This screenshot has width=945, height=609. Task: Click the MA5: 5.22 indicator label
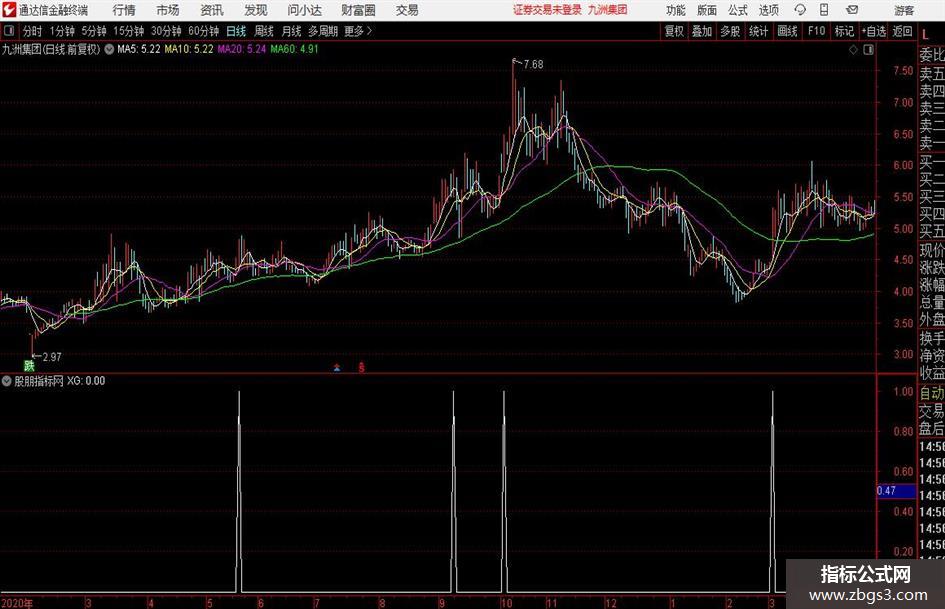click(x=139, y=49)
